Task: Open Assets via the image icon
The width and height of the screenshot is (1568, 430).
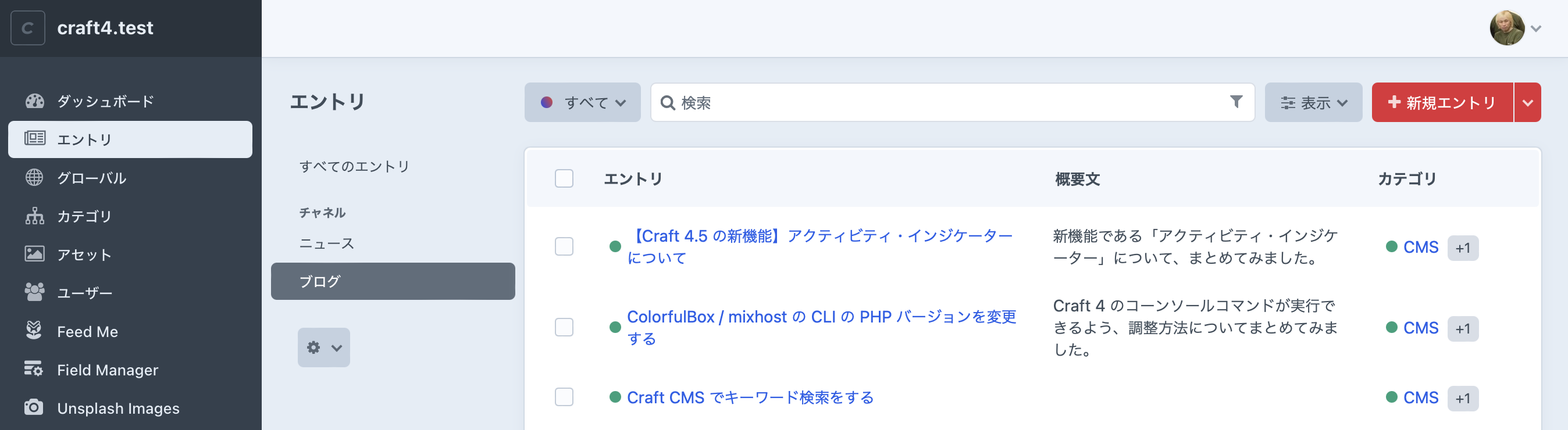Action: point(34,255)
